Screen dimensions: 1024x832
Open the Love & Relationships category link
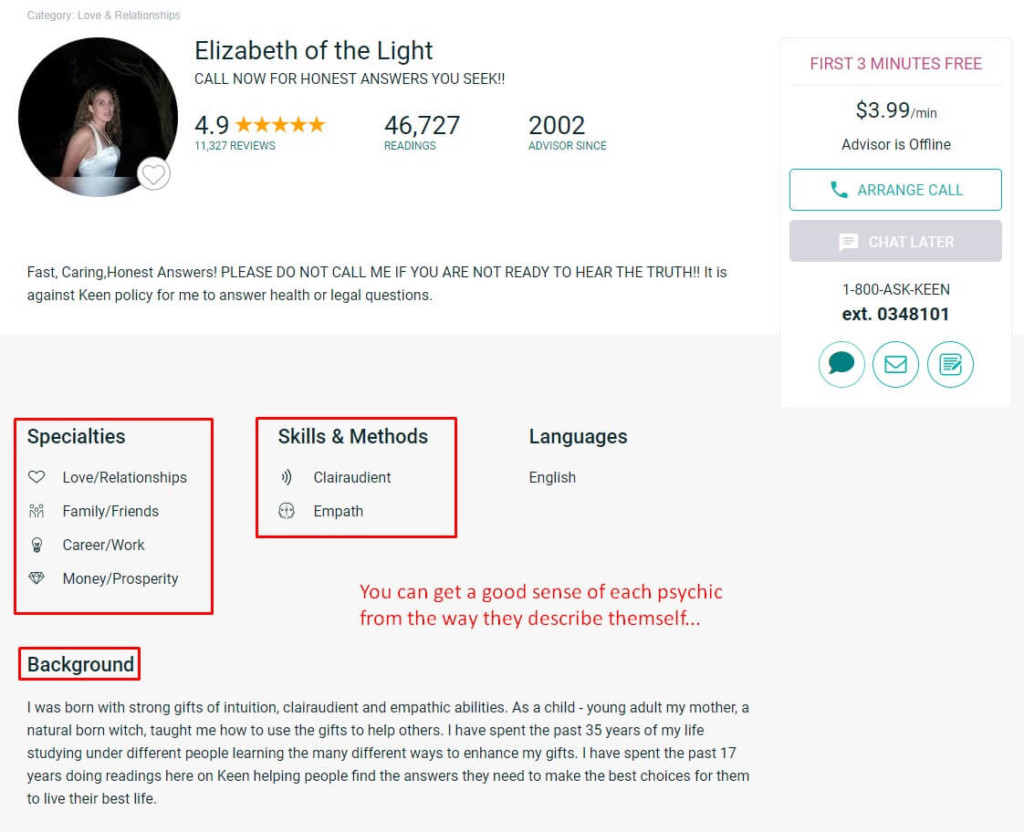(x=129, y=15)
